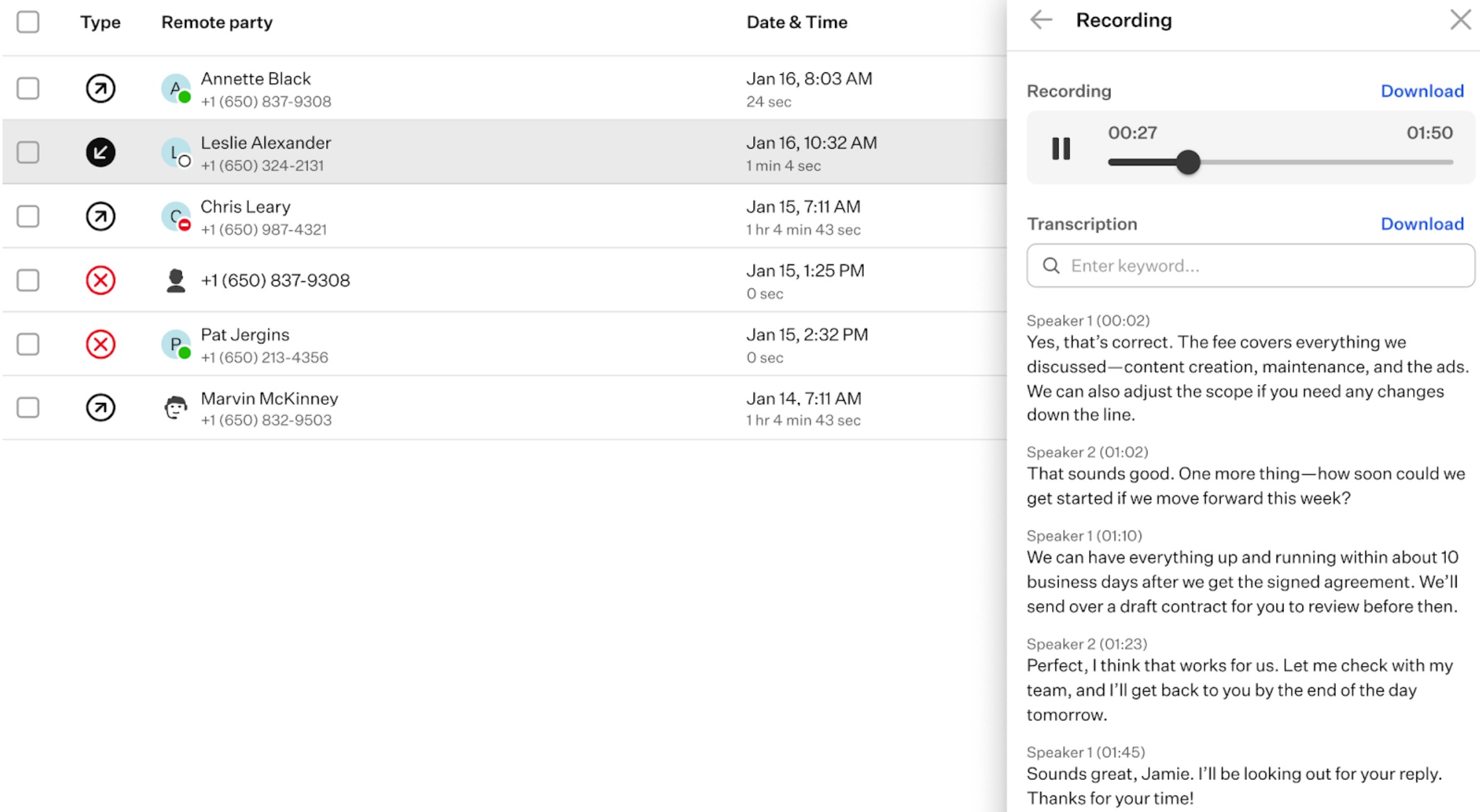Jump to Speaker 1 (01:45) transcript entry
The width and height of the screenshot is (1480, 812).
pos(1086,753)
